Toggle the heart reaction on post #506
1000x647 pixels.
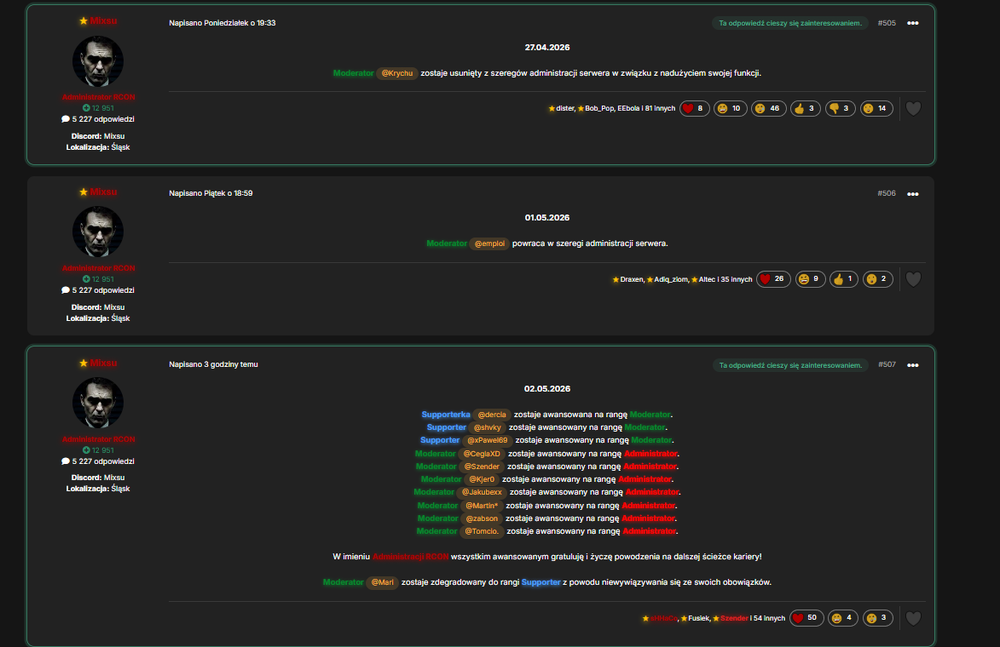(913, 279)
